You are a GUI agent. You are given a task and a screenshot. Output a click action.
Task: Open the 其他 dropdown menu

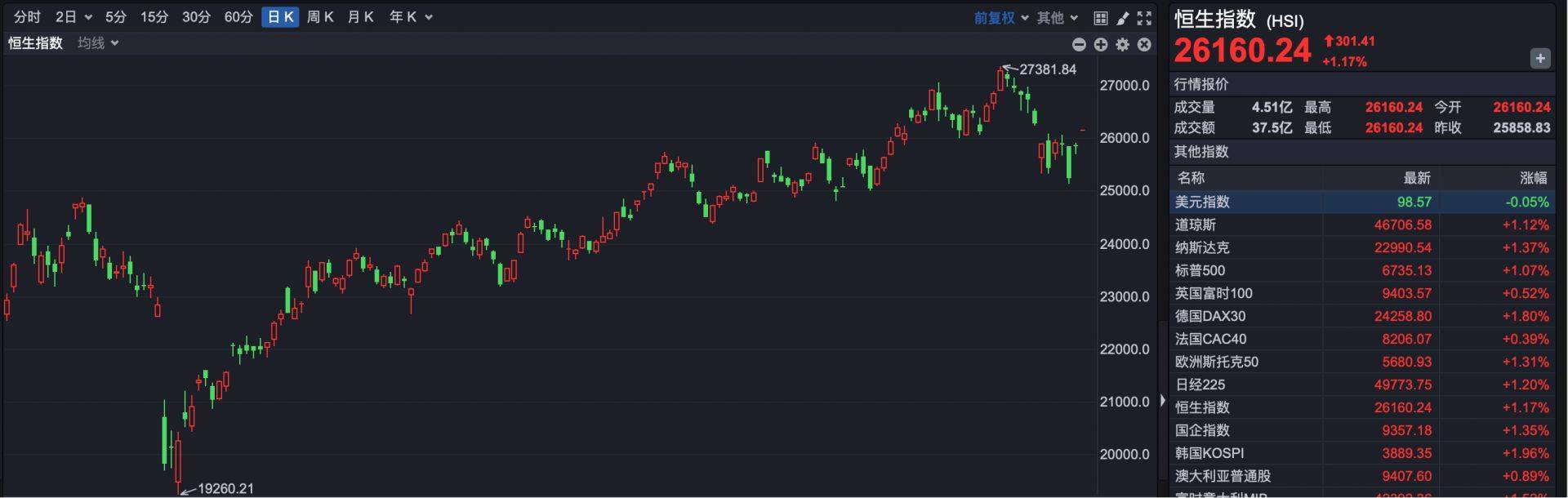tap(1058, 18)
